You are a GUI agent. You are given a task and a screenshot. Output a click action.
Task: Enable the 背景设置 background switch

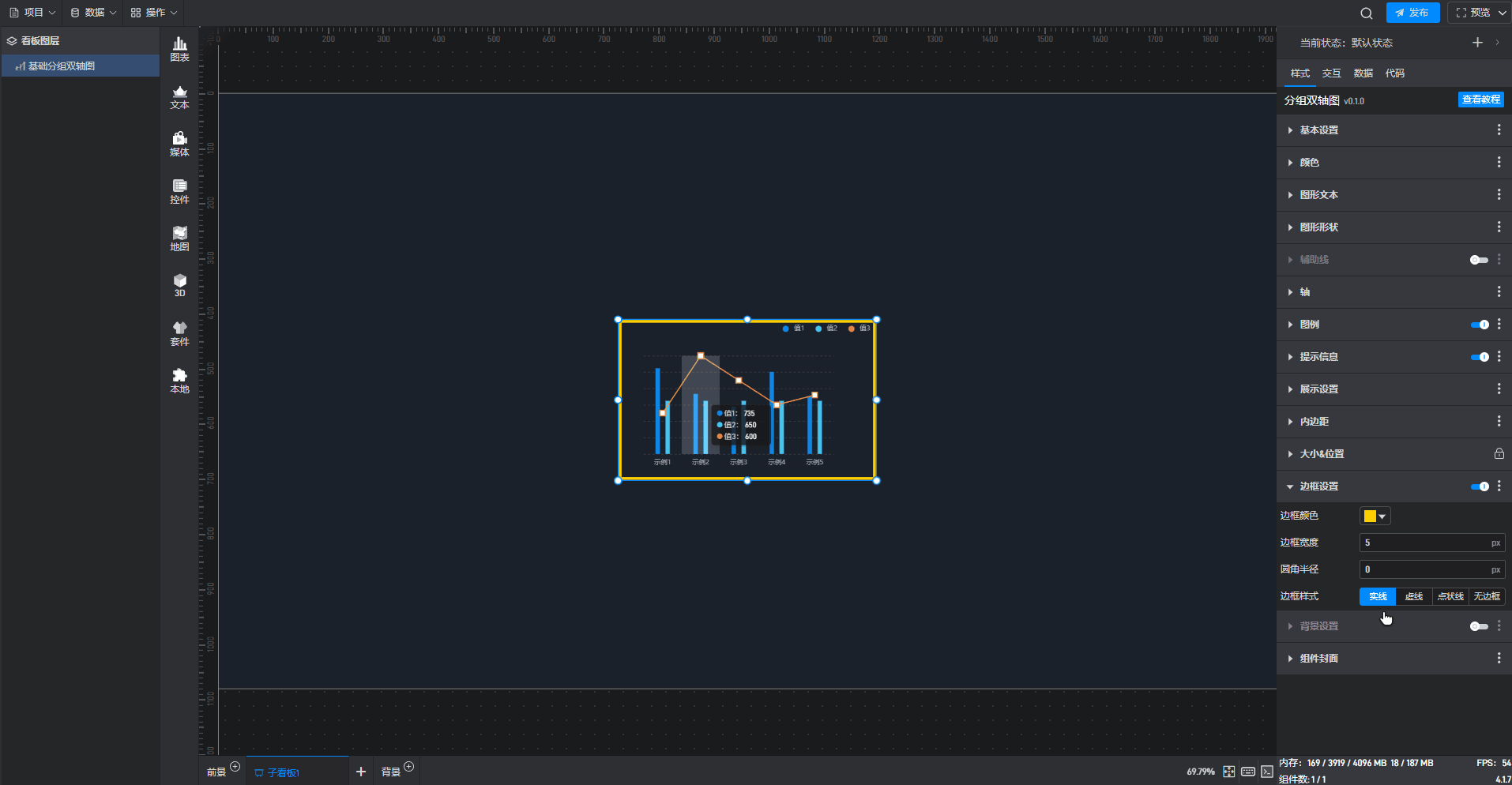pos(1479,626)
